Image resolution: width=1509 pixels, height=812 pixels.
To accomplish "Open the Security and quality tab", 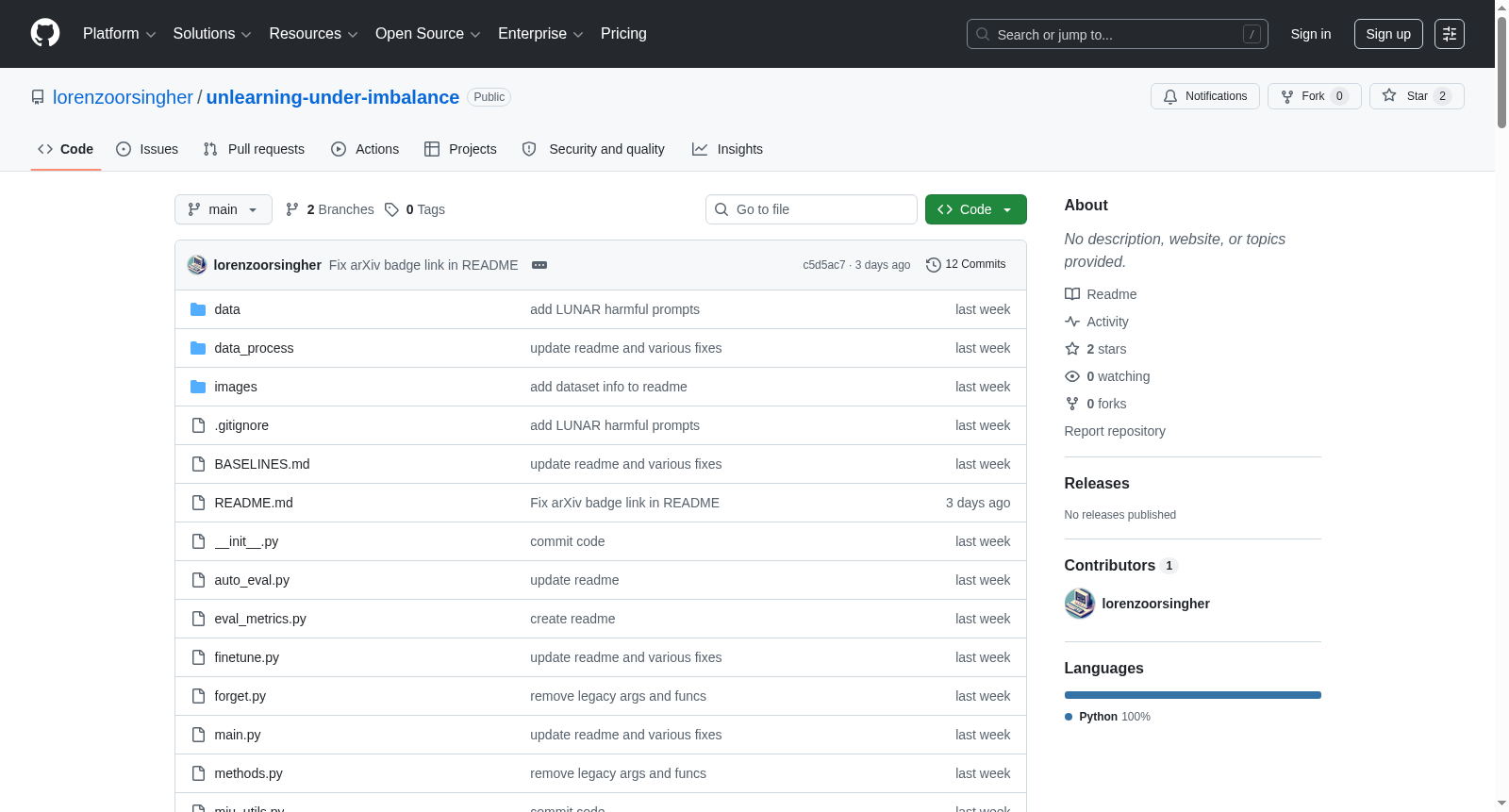I will pyautogui.click(x=593, y=149).
